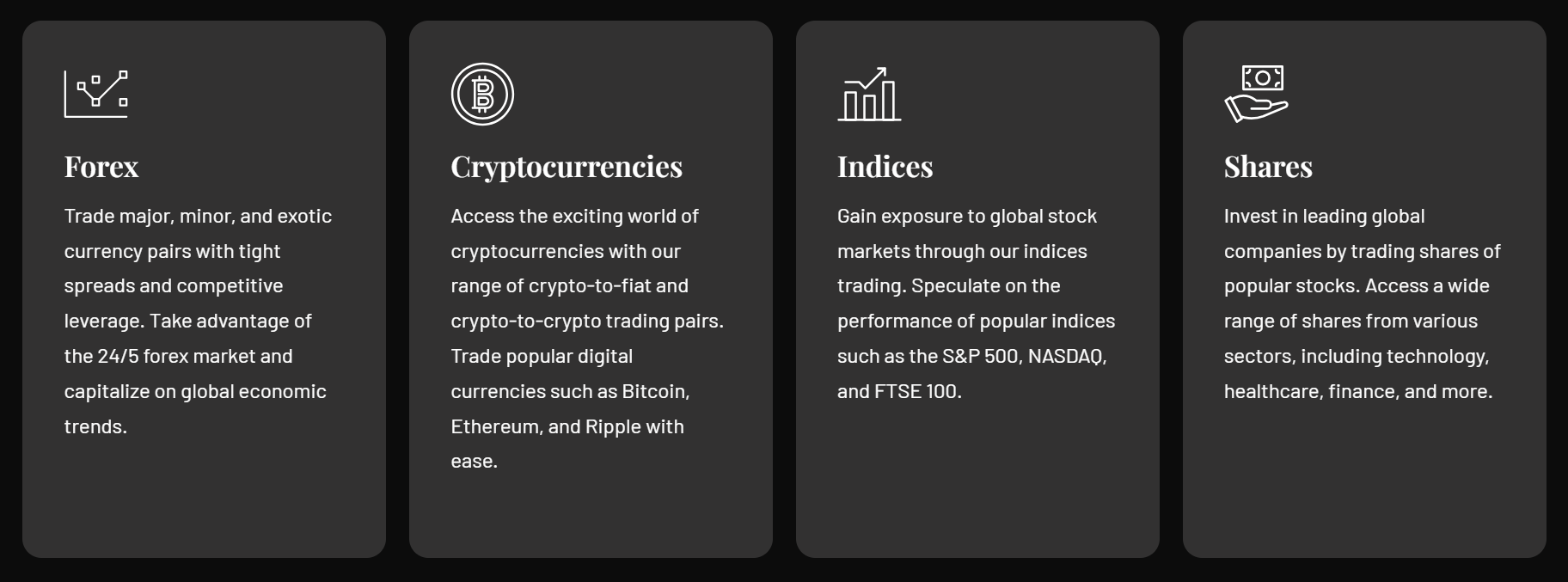1568x582 pixels.
Task: Select the Cryptocurrencies heading
Action: (x=567, y=167)
